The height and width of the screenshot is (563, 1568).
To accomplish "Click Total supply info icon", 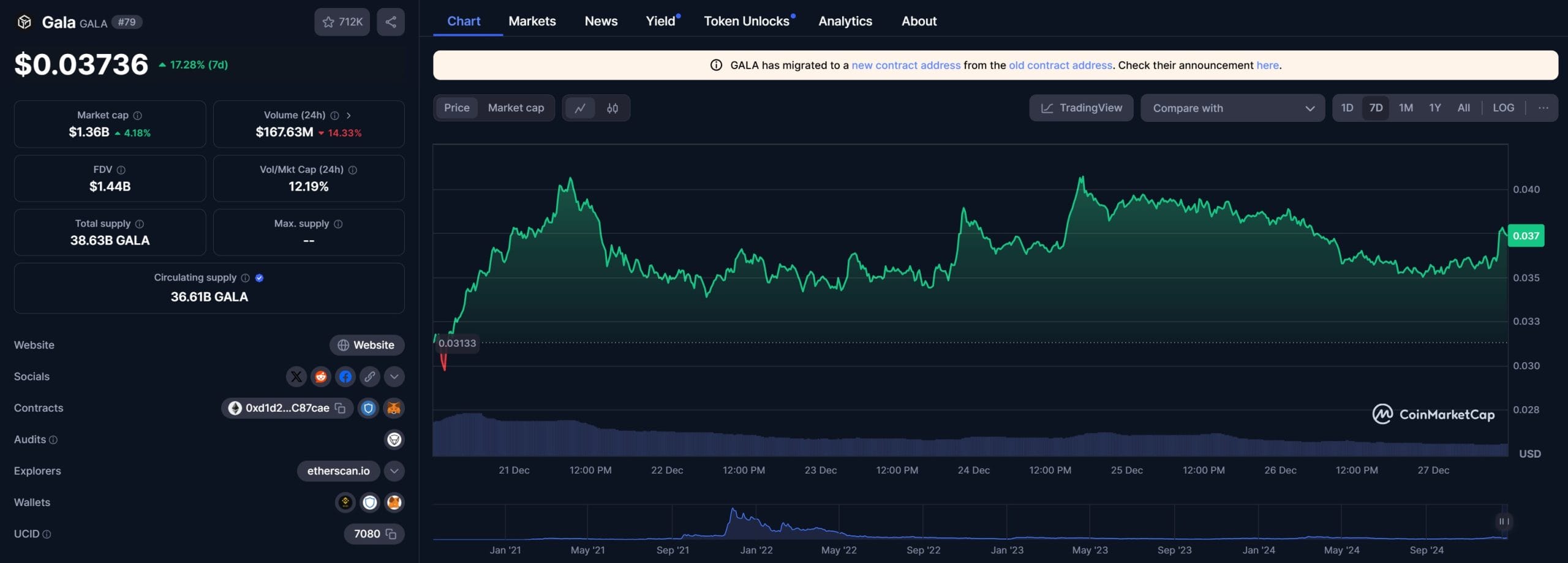I will [140, 224].
